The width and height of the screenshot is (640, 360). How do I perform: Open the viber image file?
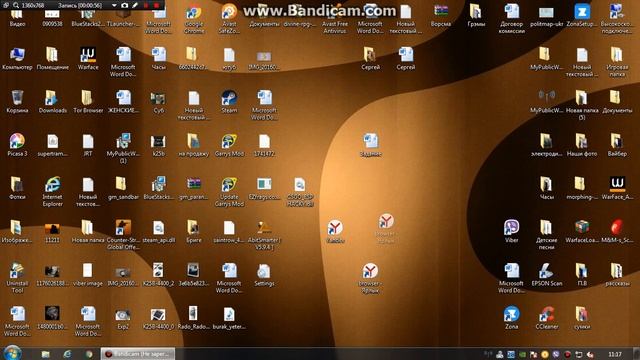coord(88,274)
